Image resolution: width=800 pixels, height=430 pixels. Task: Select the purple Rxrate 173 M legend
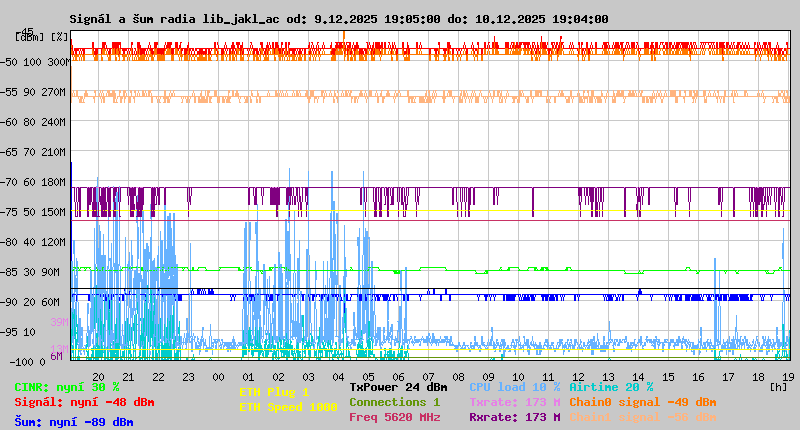click(514, 417)
